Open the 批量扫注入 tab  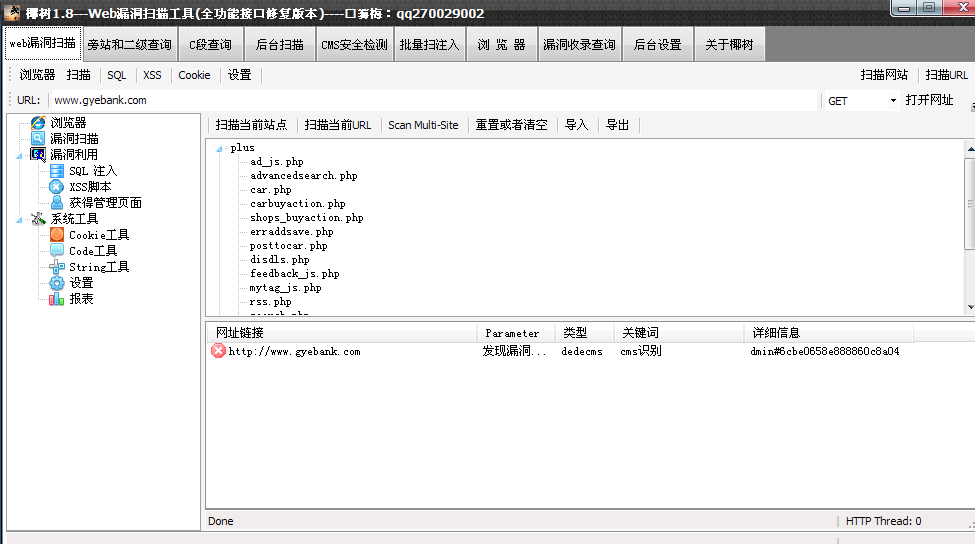tap(429, 44)
